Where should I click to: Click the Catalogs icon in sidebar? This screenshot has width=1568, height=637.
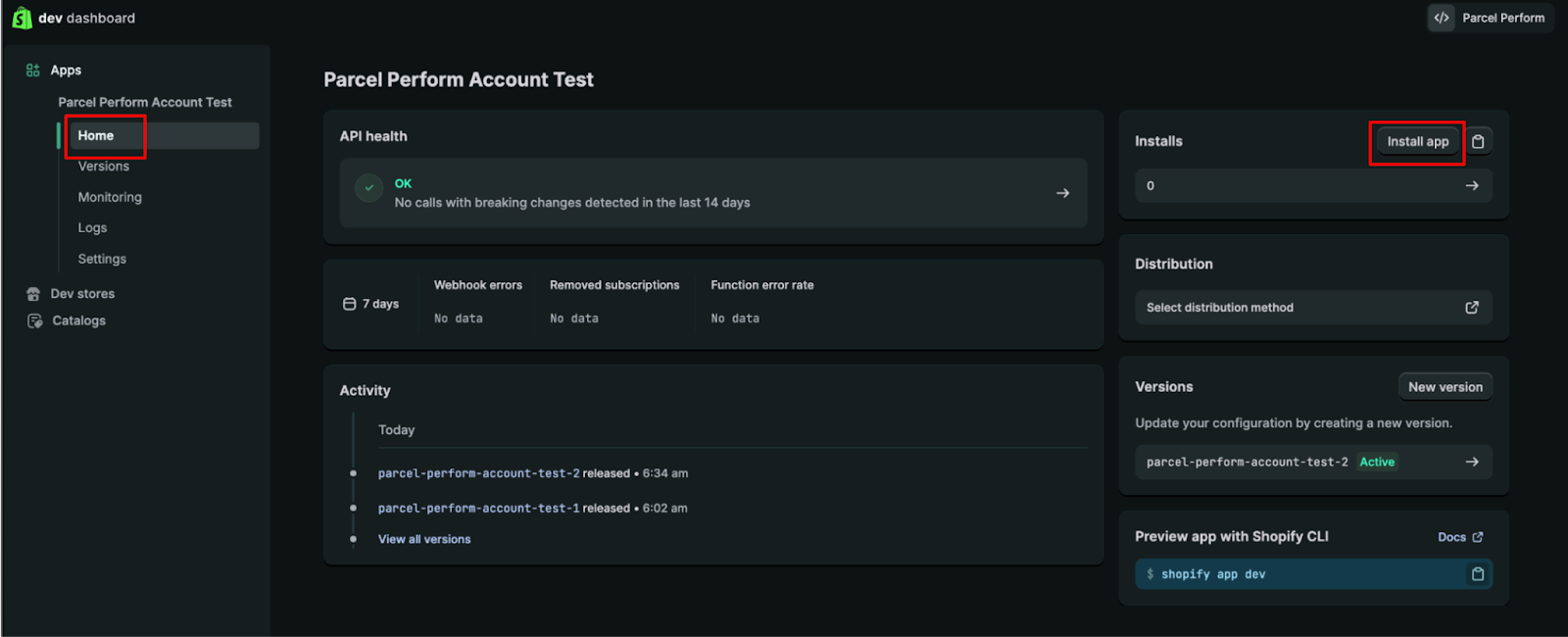coord(34,320)
